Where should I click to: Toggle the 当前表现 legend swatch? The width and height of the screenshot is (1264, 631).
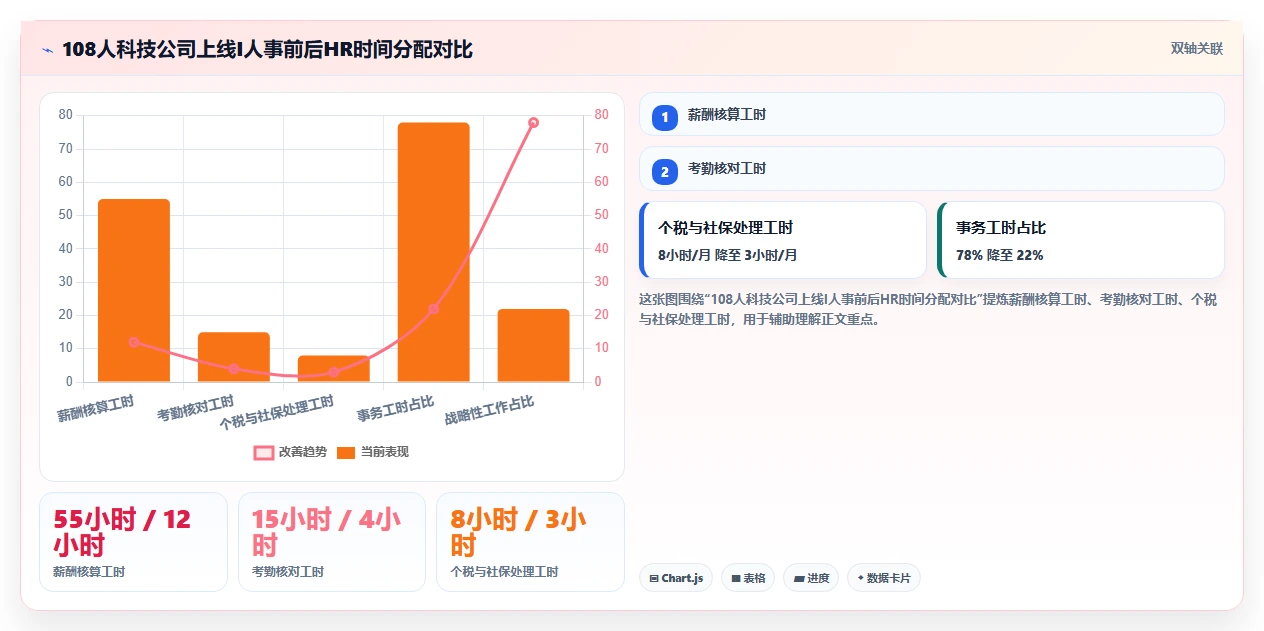346,453
